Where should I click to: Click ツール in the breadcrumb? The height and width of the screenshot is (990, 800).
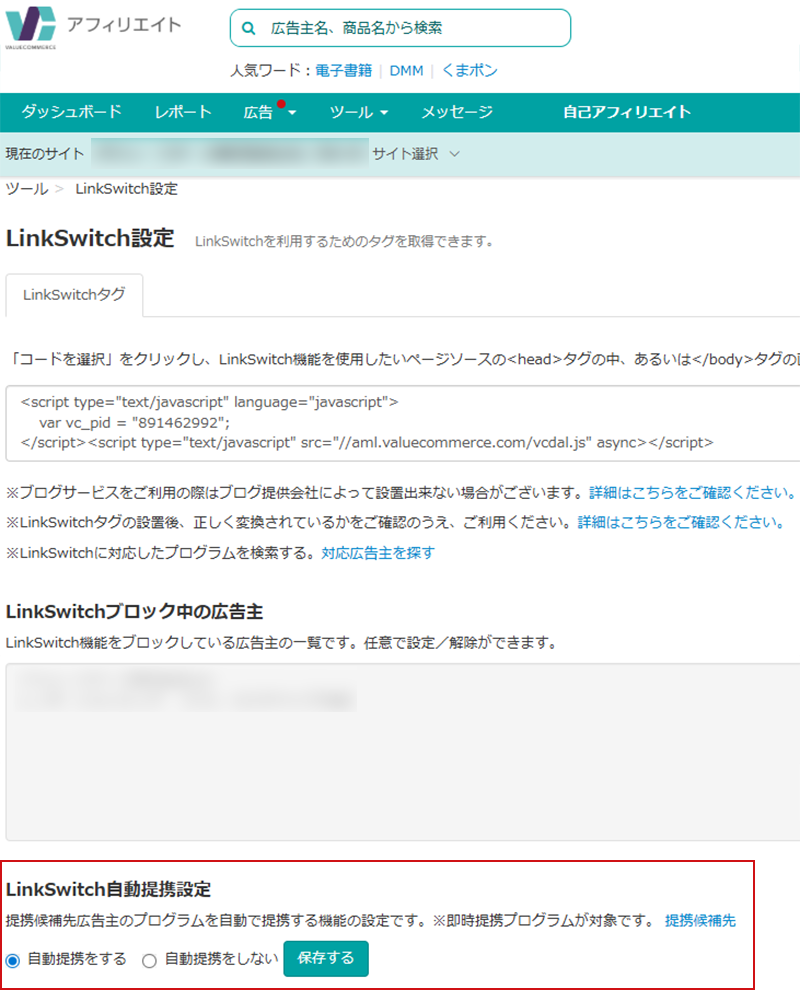click(26, 189)
